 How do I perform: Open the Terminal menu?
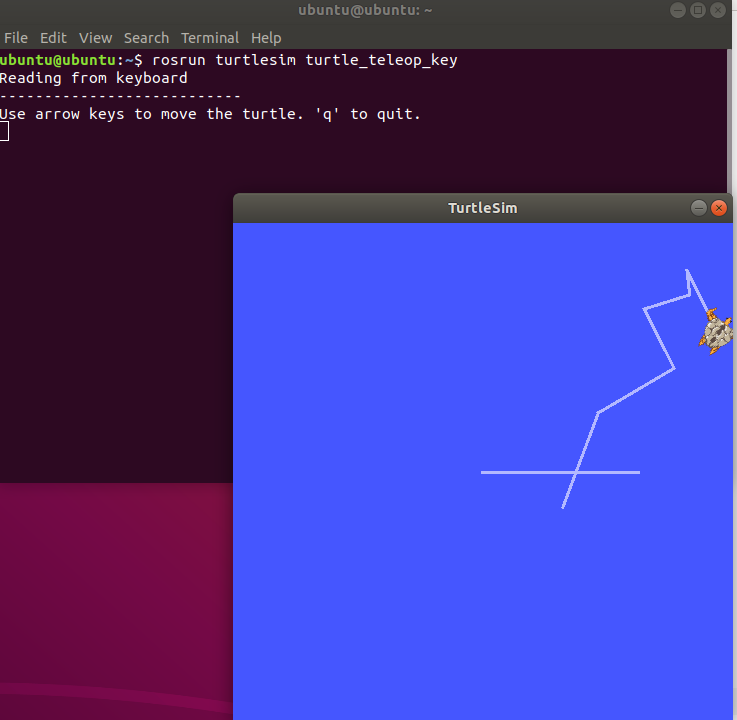click(x=210, y=38)
